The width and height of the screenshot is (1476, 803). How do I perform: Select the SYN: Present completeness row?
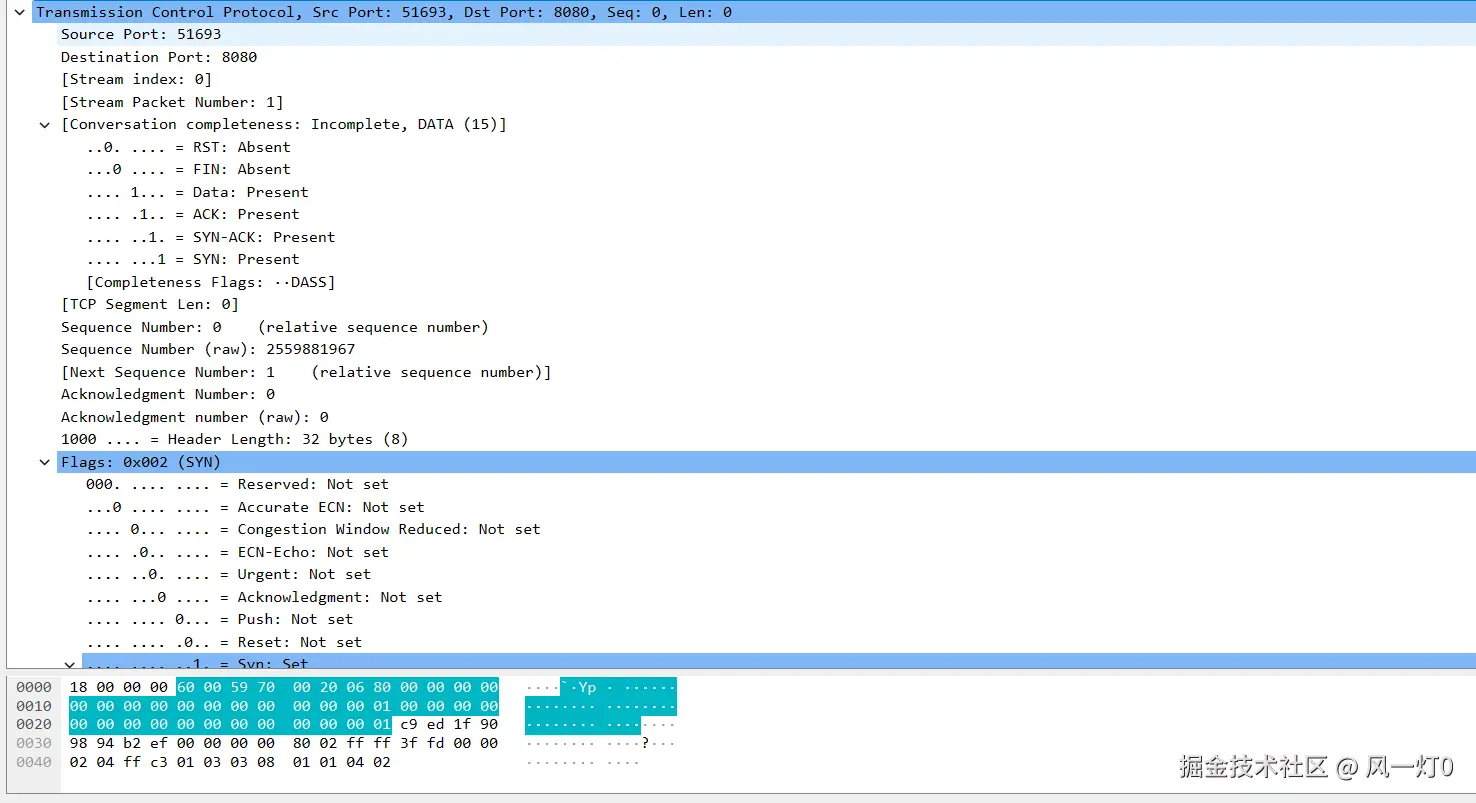(779, 259)
